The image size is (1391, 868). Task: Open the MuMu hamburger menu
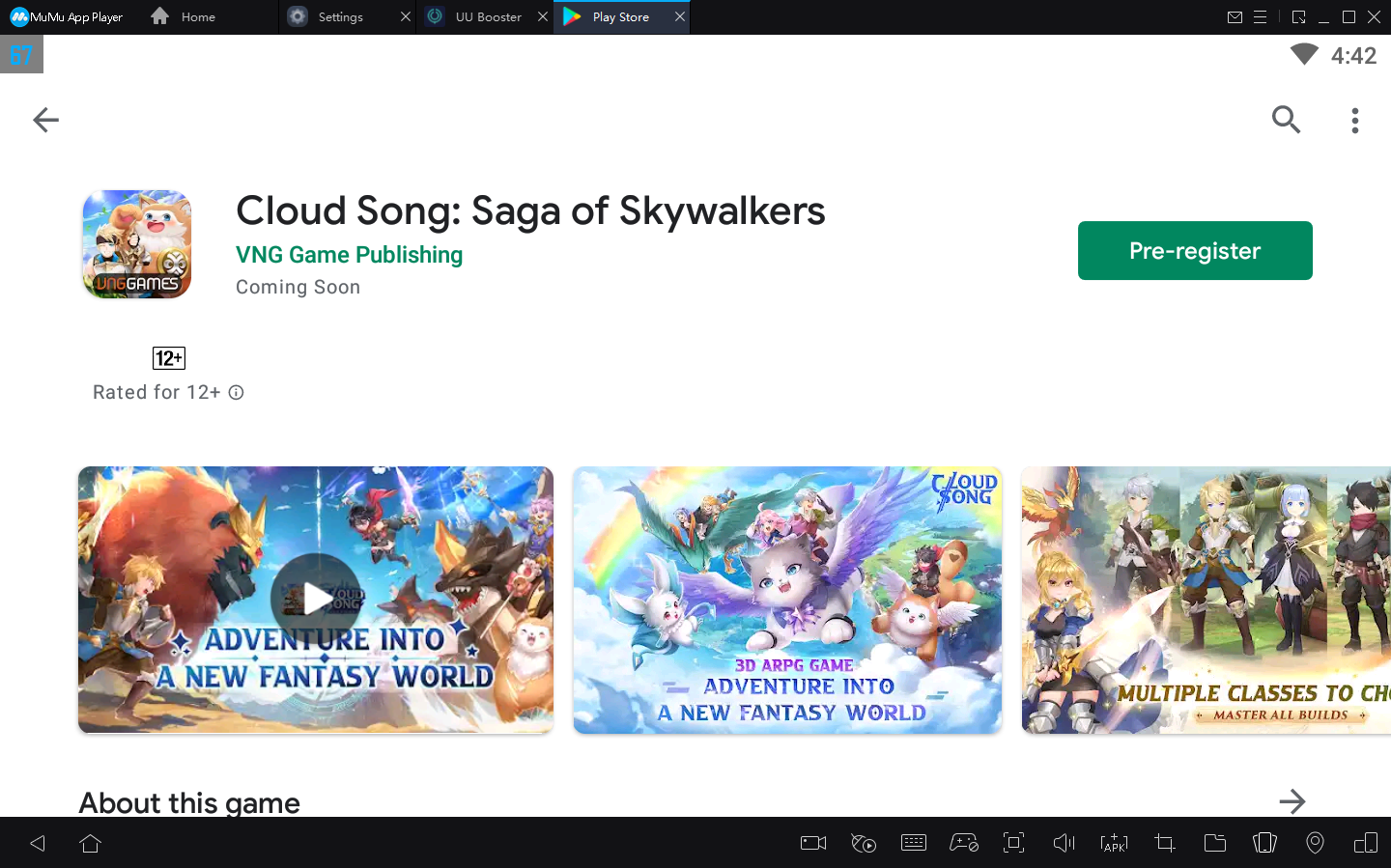[1263, 16]
